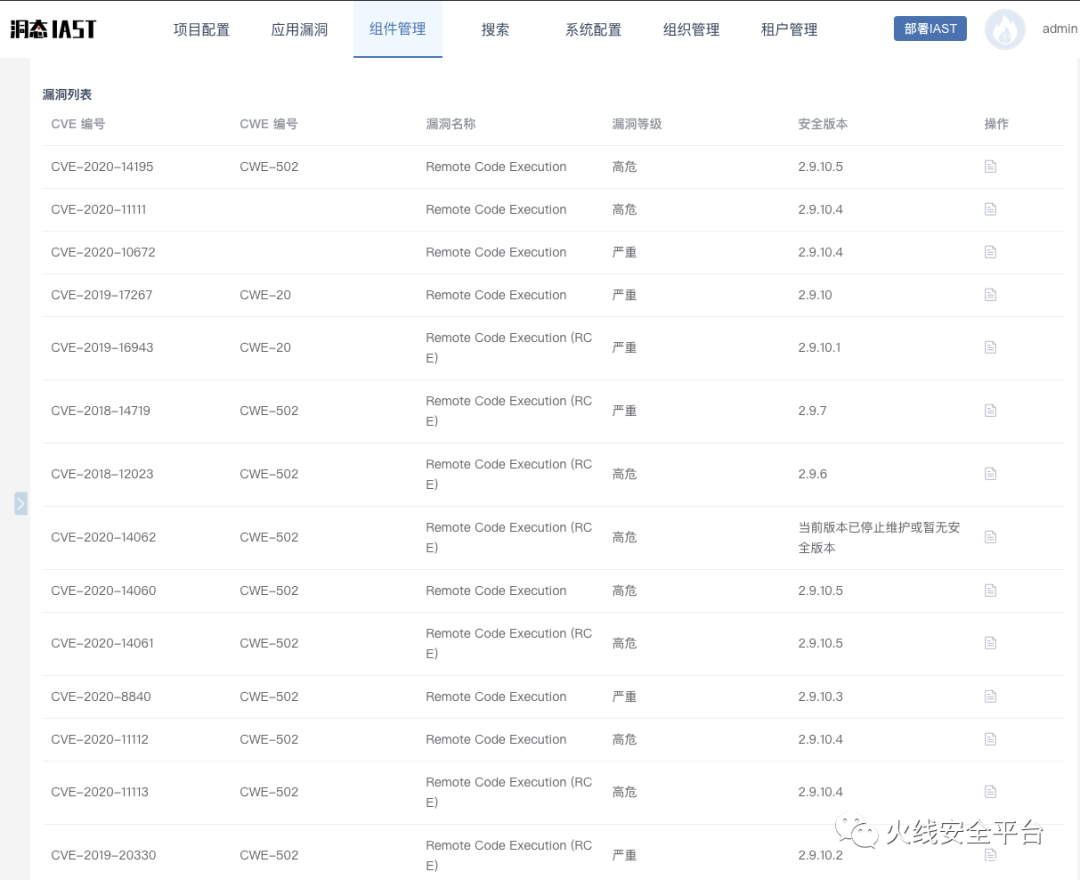Click action icon in CVE-2020-11113 row
Screen dimensions: 1080x880
pos(990,792)
